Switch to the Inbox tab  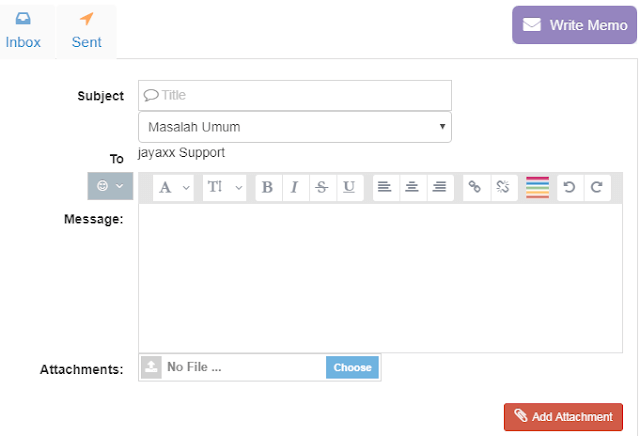coord(23,32)
